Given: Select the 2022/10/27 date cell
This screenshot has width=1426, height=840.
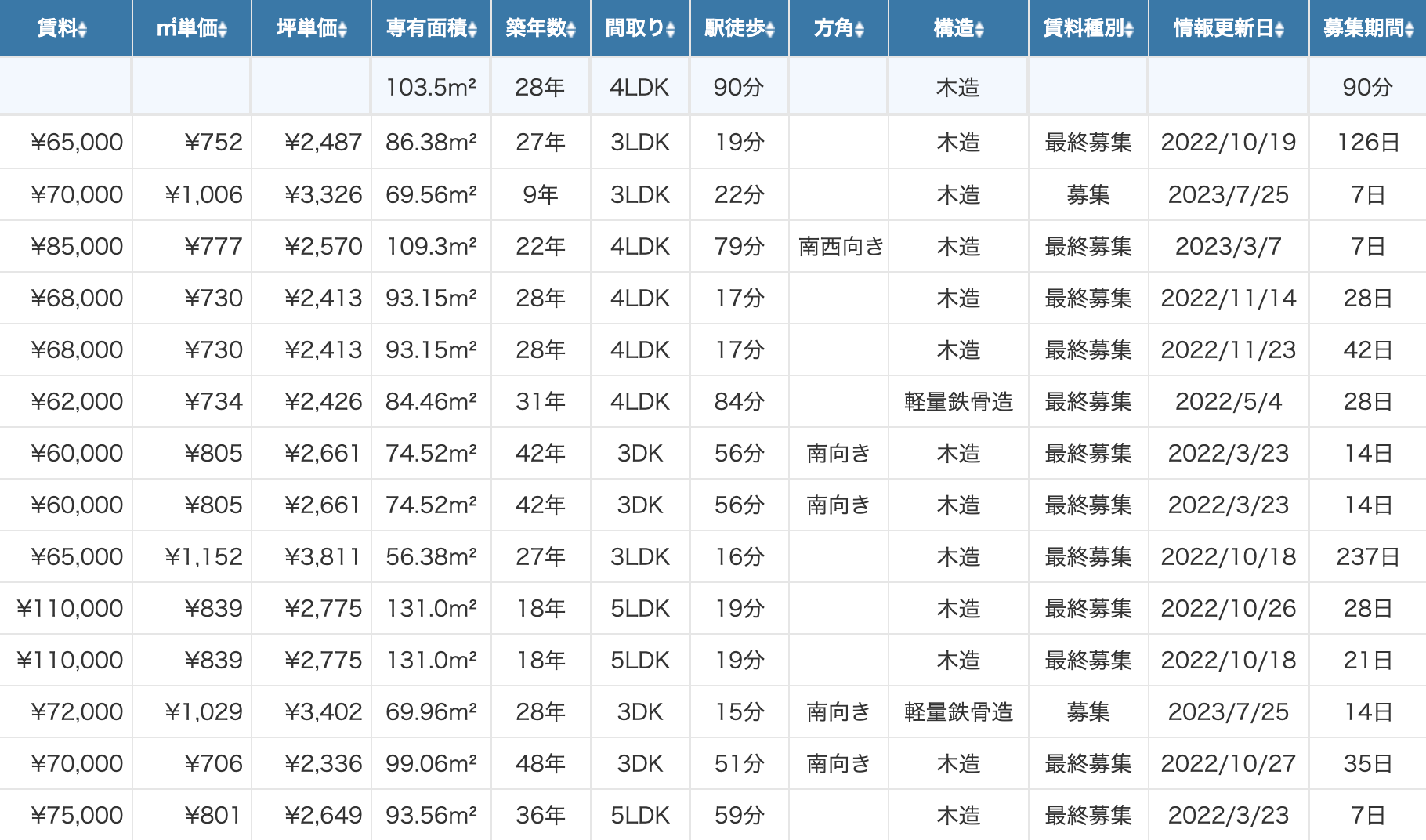Looking at the screenshot, I should point(1229,763).
